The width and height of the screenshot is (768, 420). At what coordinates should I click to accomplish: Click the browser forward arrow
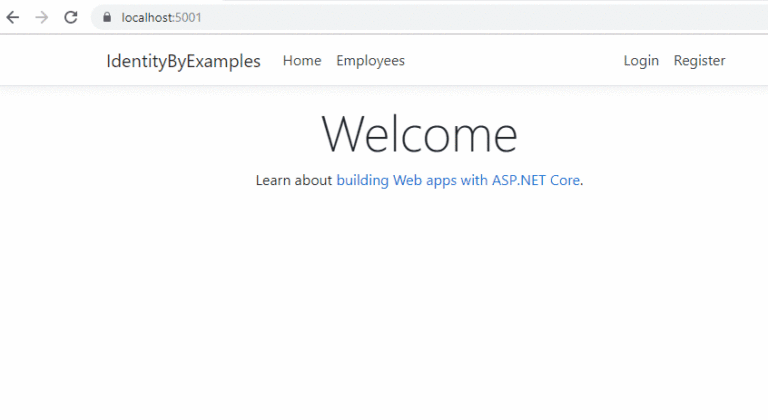[x=41, y=17]
